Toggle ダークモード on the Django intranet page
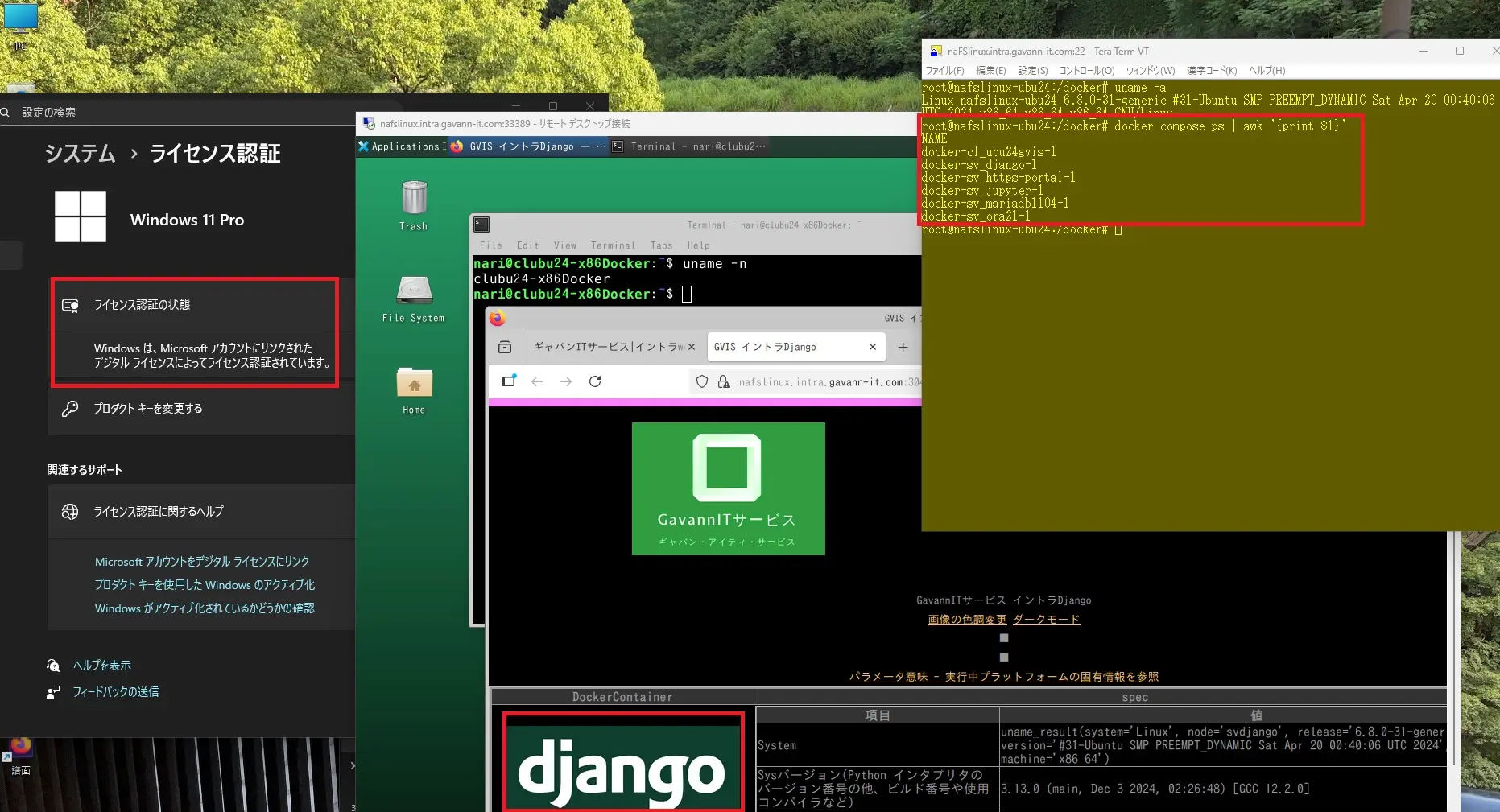The height and width of the screenshot is (812, 1500). (x=1046, y=620)
